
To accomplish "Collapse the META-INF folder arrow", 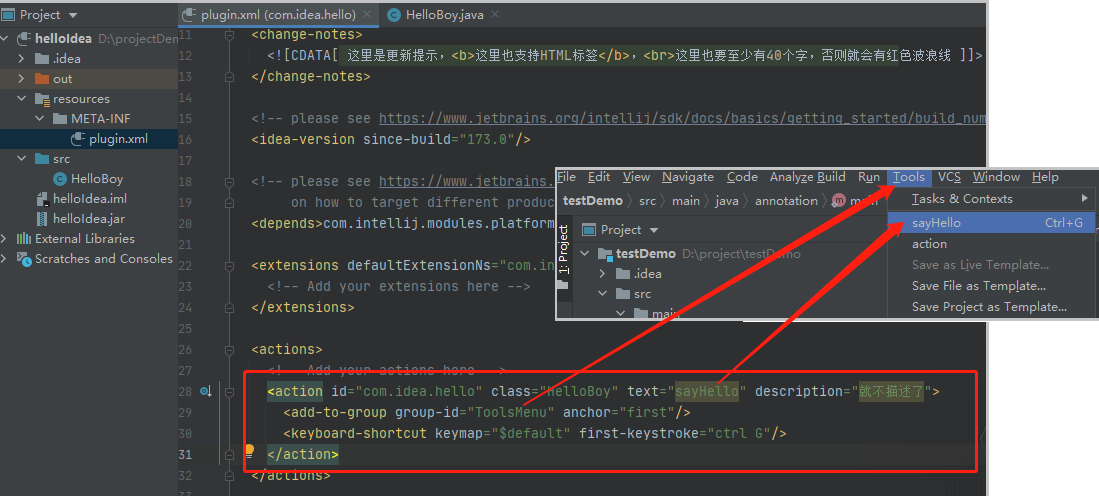I will (x=39, y=118).
